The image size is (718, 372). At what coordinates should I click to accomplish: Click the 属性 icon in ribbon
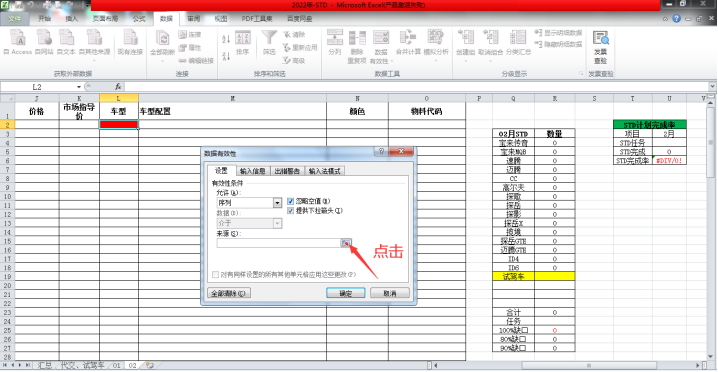click(x=182, y=47)
